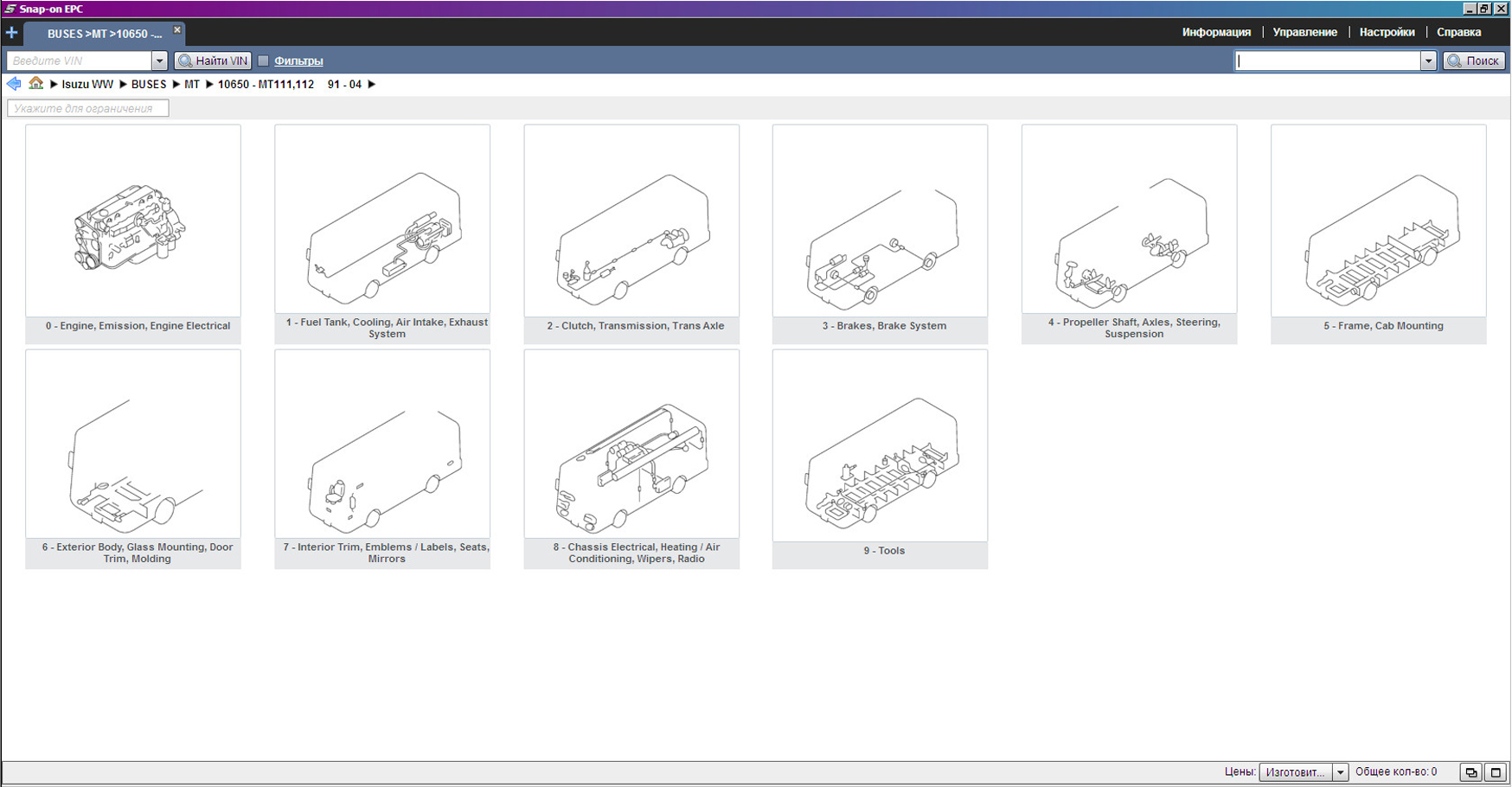Click the Фильтры link
Viewport: 1512px width, 787px height.
pos(298,61)
